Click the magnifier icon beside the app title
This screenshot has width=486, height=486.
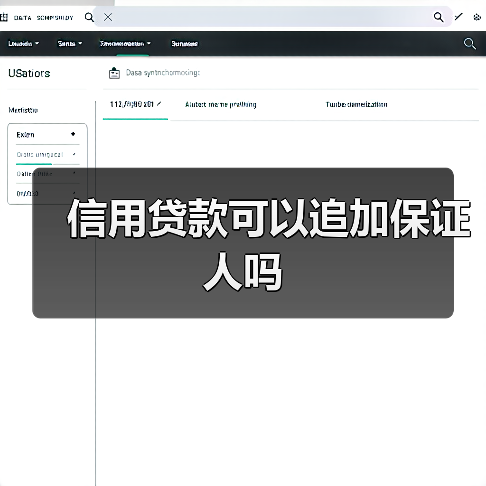coord(89,17)
